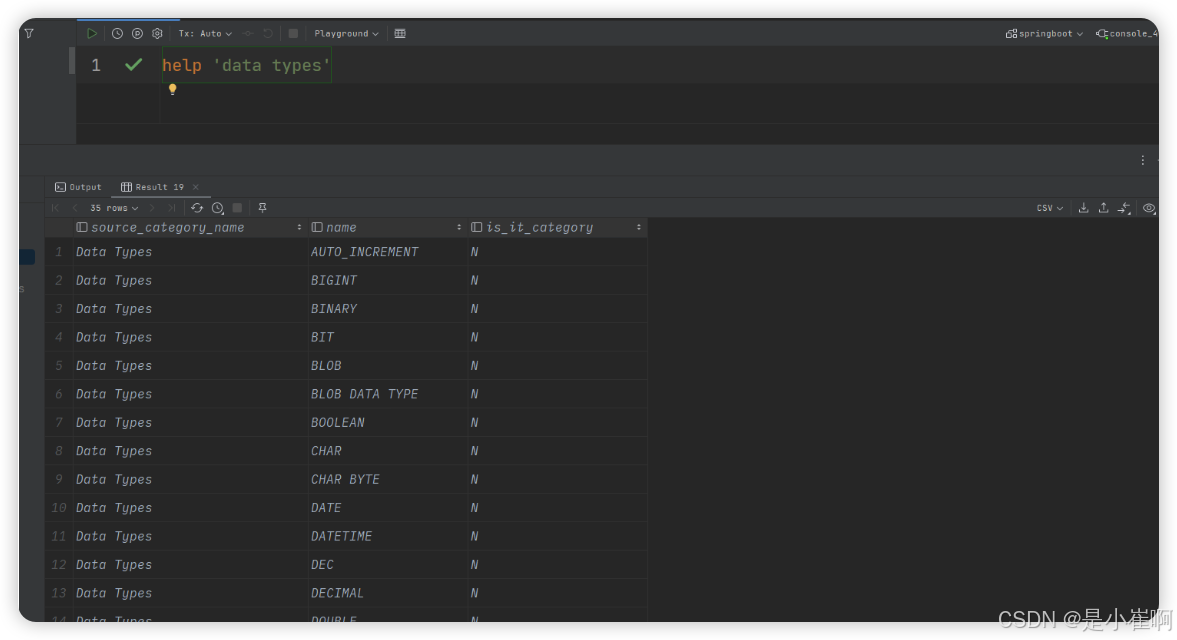Open the three-dots more options menu
The height and width of the screenshot is (640, 1177).
1142,161
